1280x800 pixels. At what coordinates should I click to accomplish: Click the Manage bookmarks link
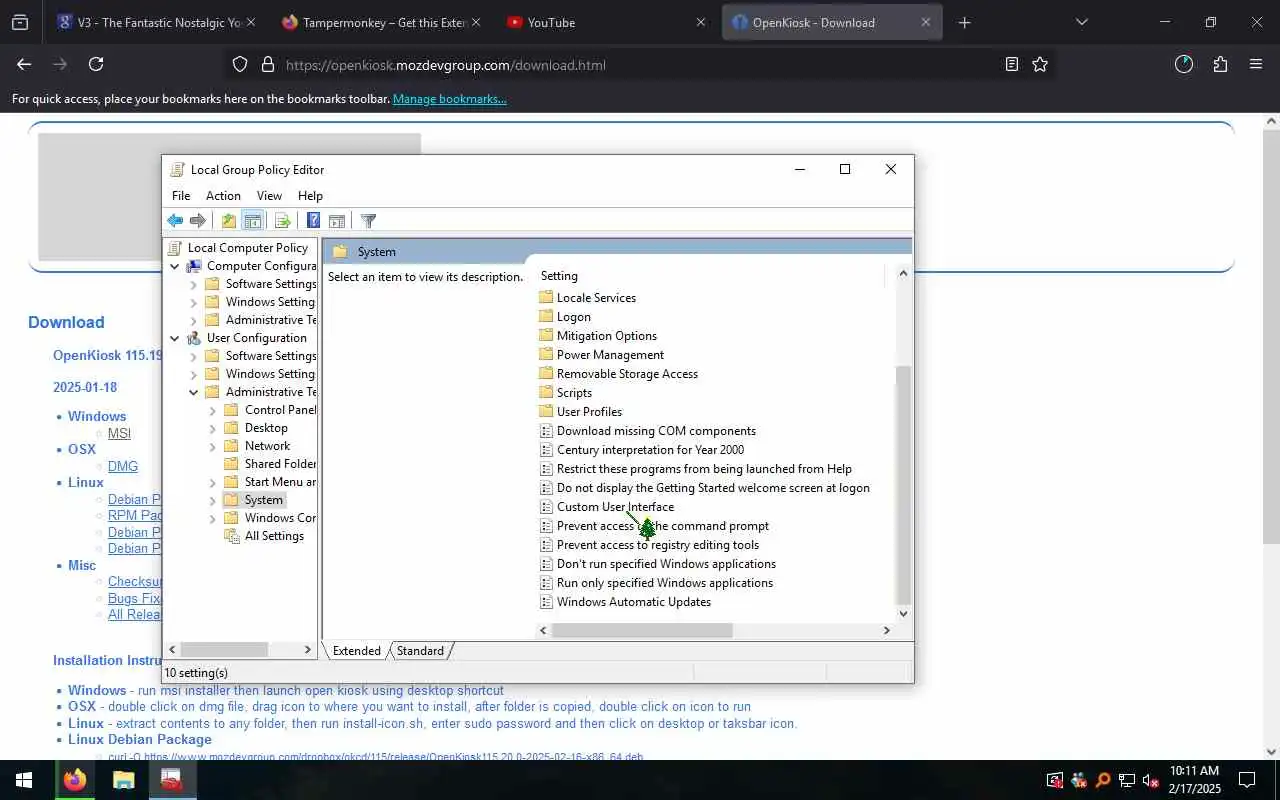tap(449, 99)
